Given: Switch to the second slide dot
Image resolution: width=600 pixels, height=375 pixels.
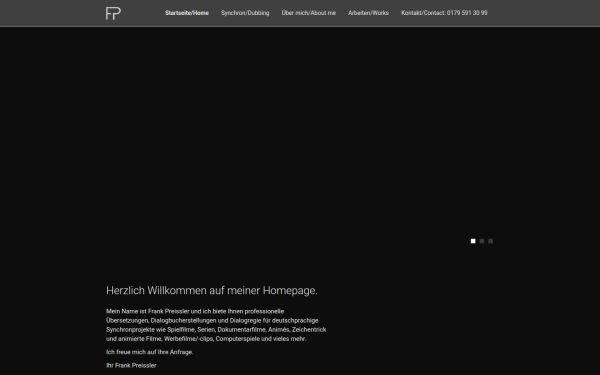Looking at the screenshot, I should (x=482, y=241).
